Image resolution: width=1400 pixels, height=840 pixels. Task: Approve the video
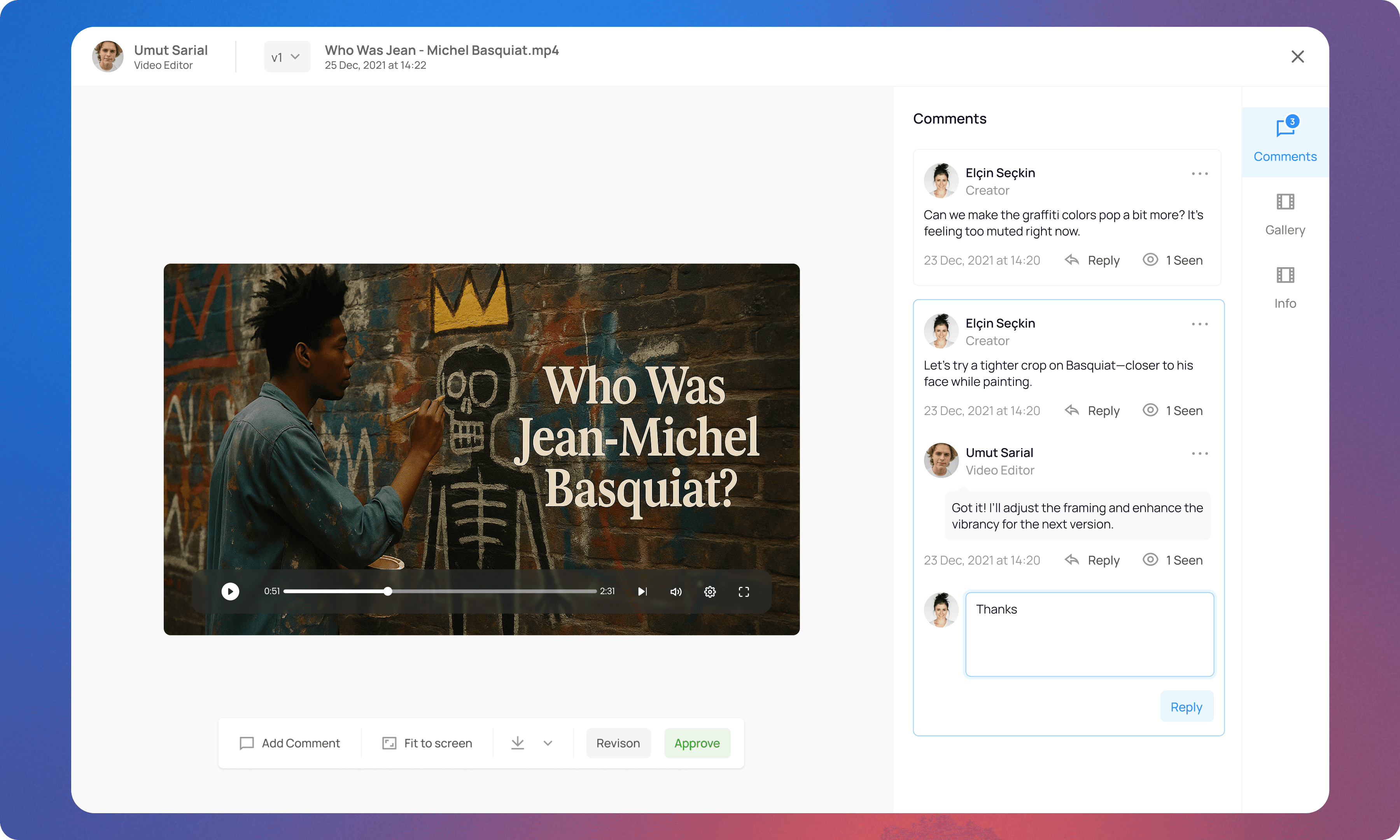click(x=696, y=743)
